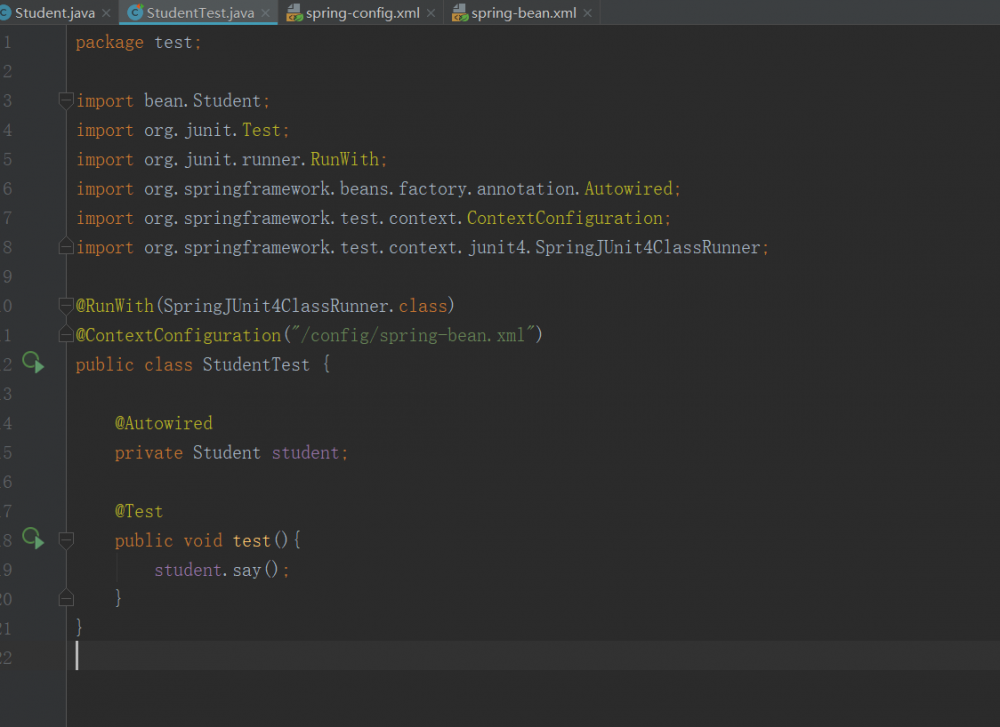Click the StudentTest.java class file icon
The image size is (1000, 727).
pyautogui.click(x=135, y=12)
